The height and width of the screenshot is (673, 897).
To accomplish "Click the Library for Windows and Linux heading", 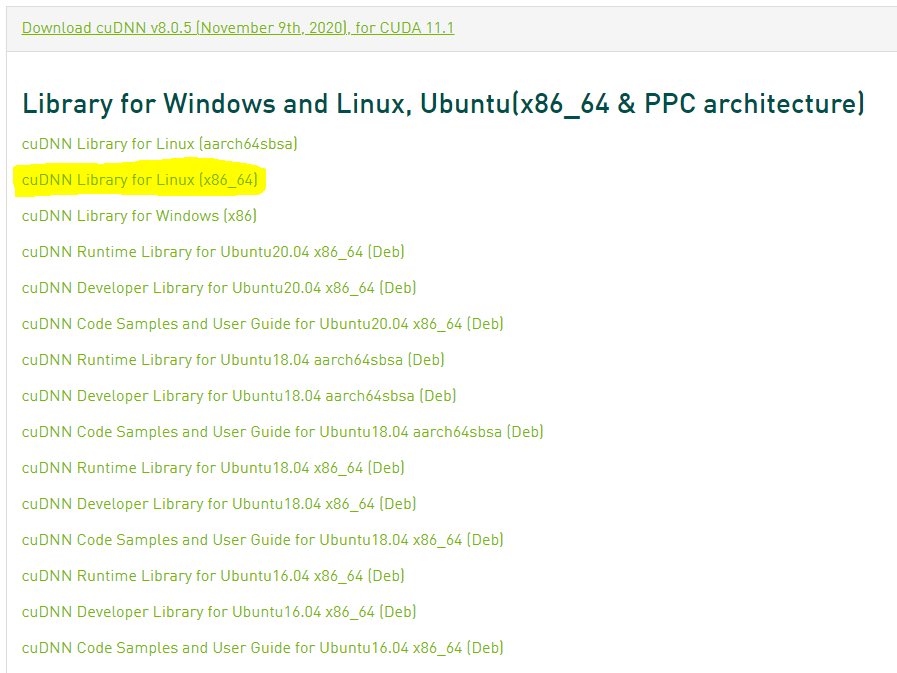I will point(443,104).
